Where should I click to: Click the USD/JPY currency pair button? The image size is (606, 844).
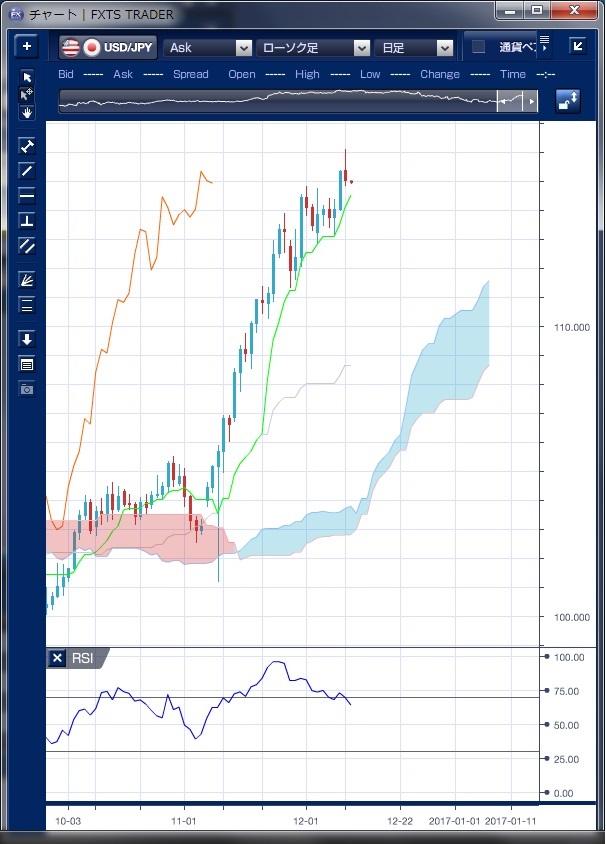pos(107,47)
